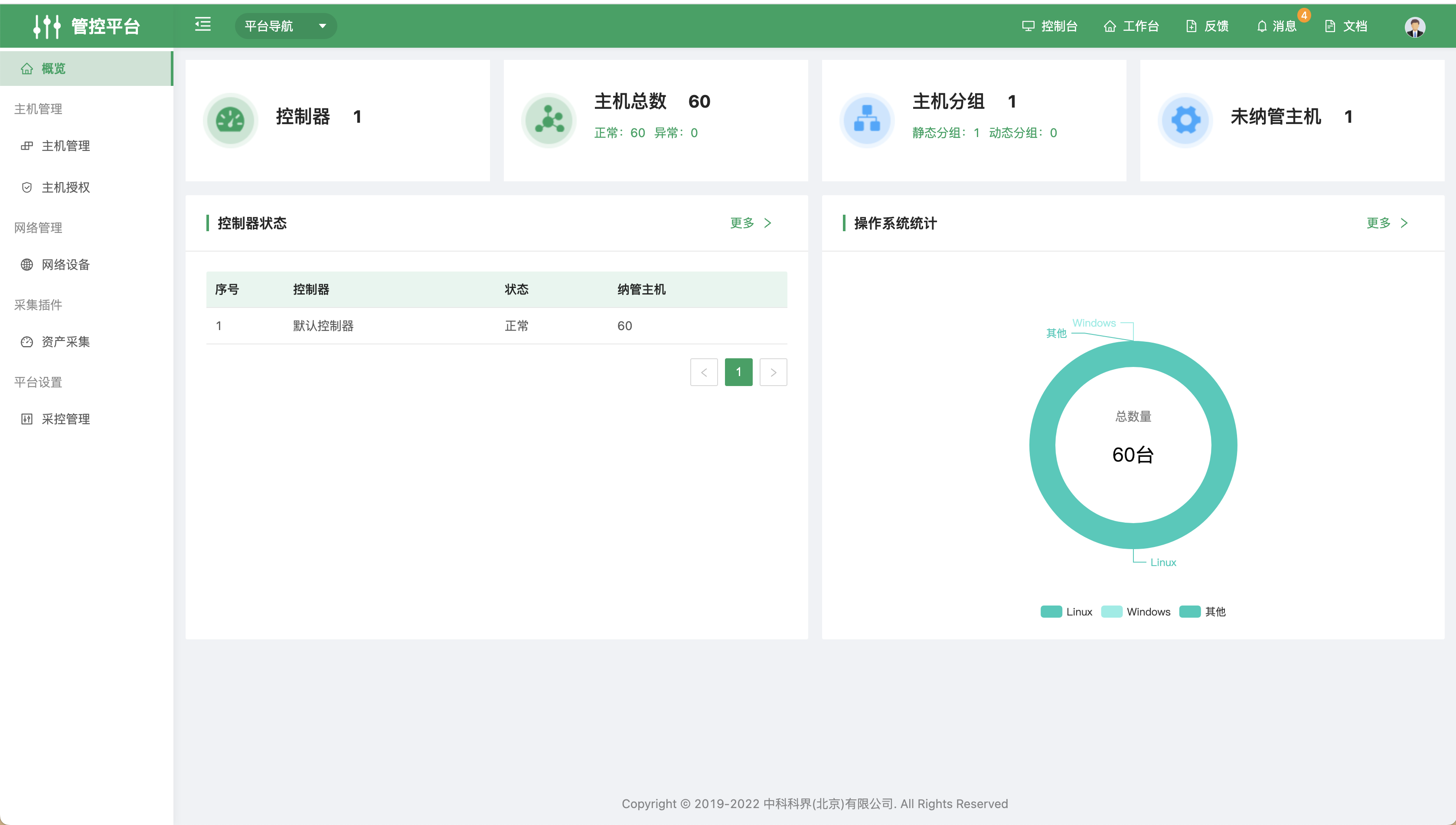Click the user avatar in header
The image size is (1456, 825).
1415,26
